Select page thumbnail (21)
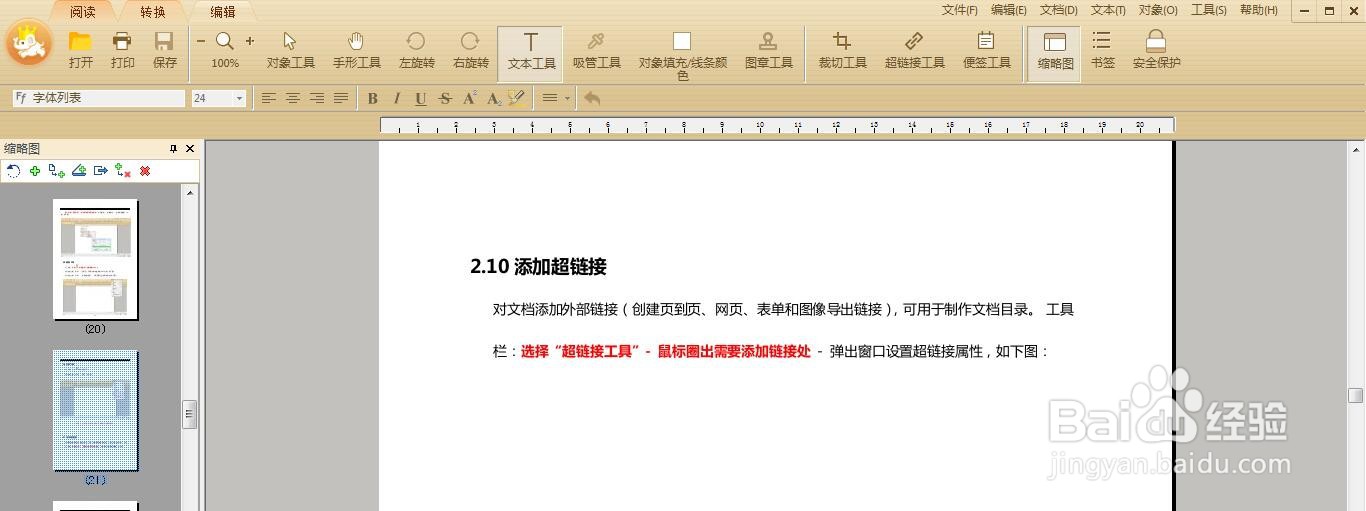This screenshot has width=1366, height=511. [x=95, y=411]
